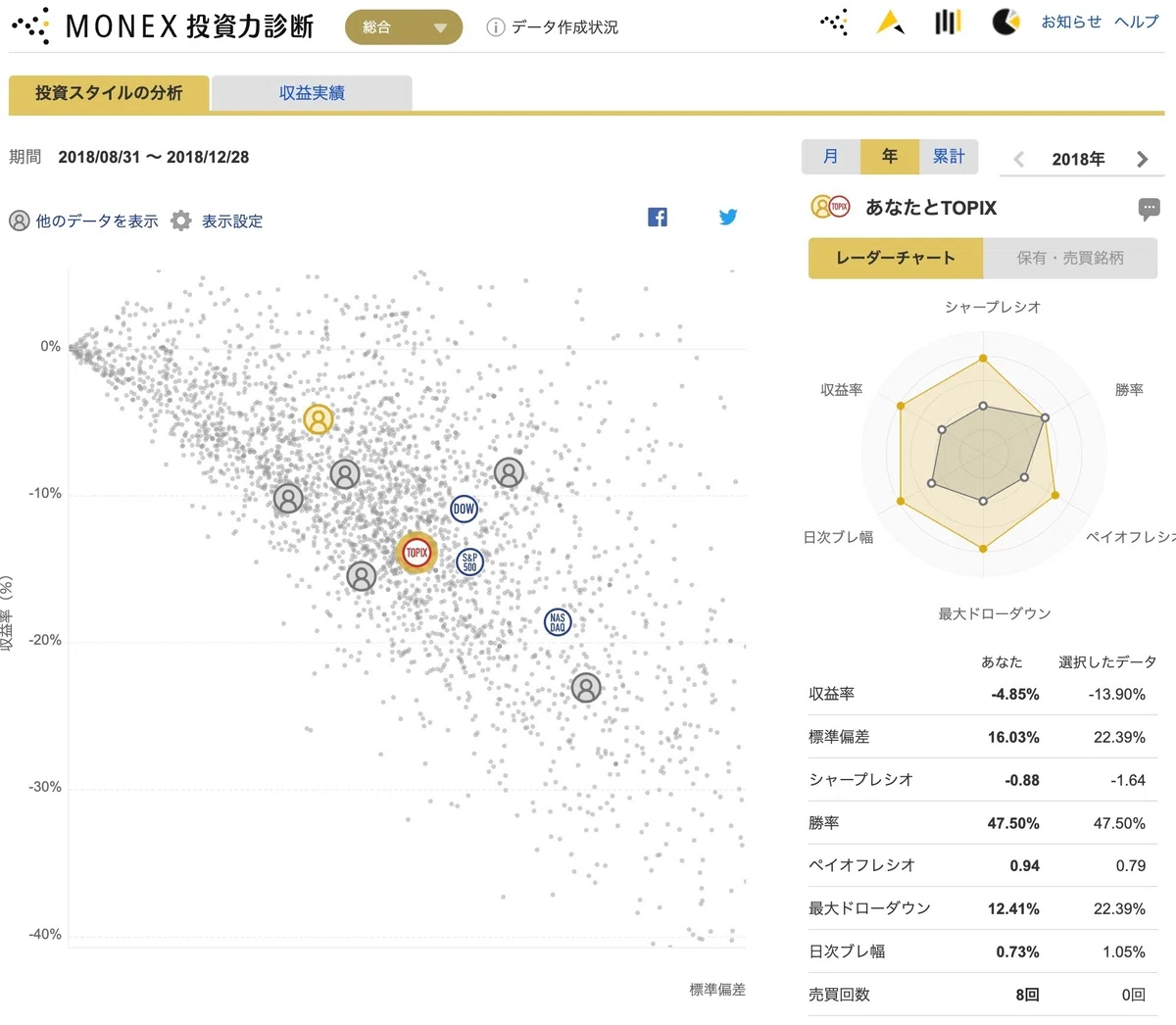Share on Twitter
This screenshot has height=1025, width=1176.
pos(728,218)
